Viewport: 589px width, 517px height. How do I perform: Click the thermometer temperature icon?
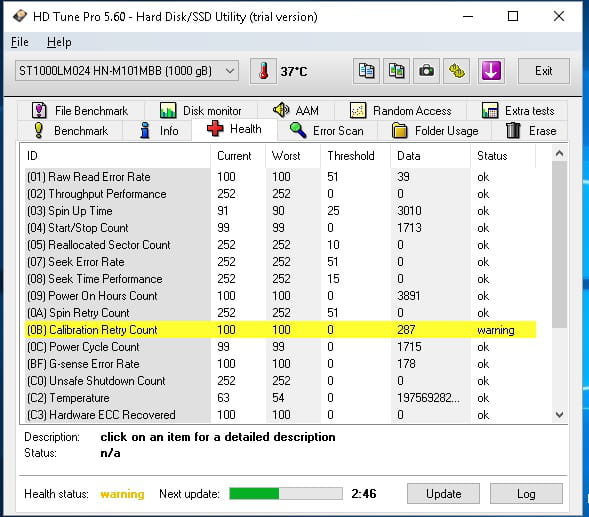pyautogui.click(x=263, y=71)
